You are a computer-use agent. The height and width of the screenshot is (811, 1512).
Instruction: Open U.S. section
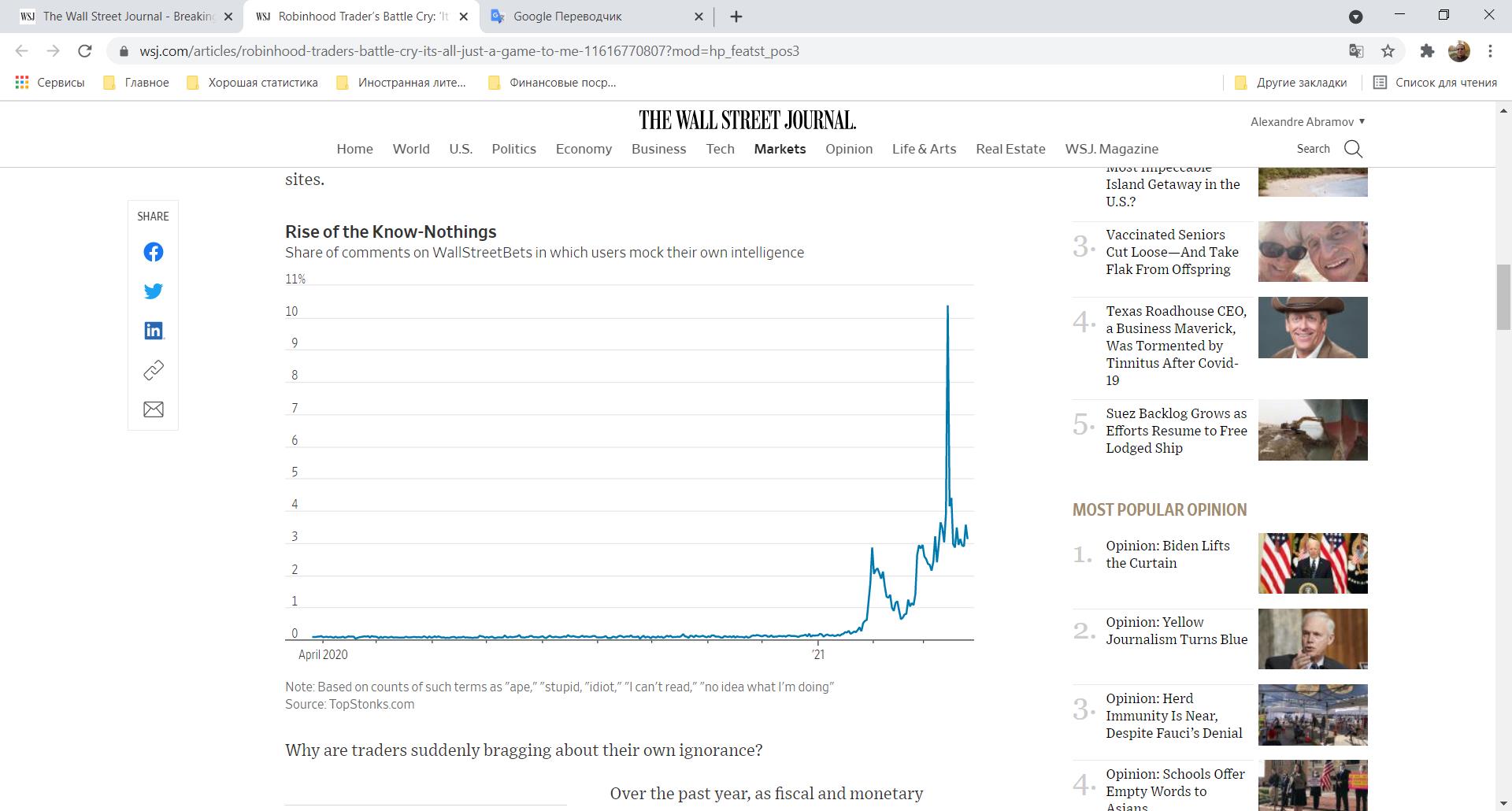click(461, 149)
